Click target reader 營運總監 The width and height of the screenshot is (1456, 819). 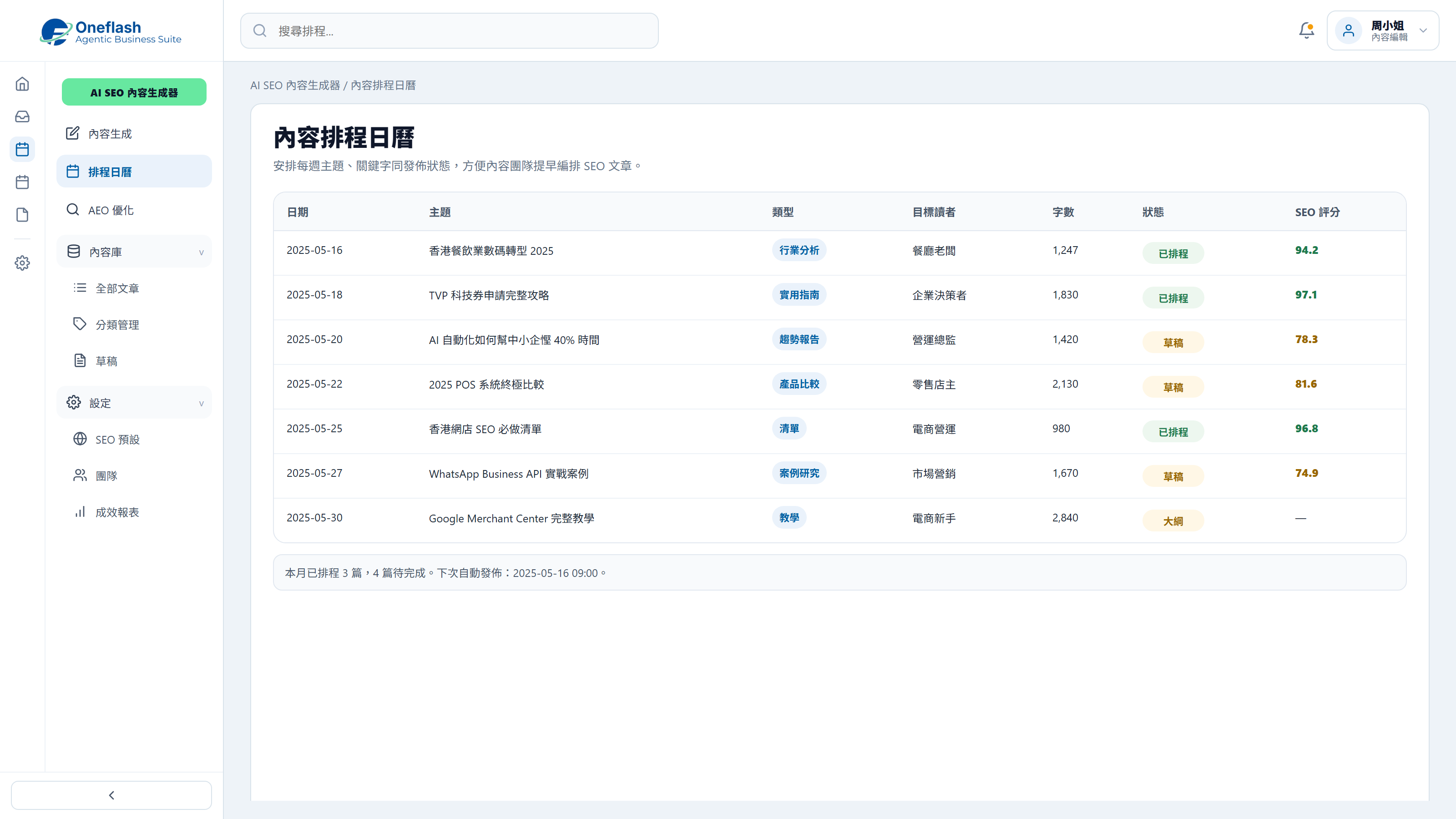point(934,340)
